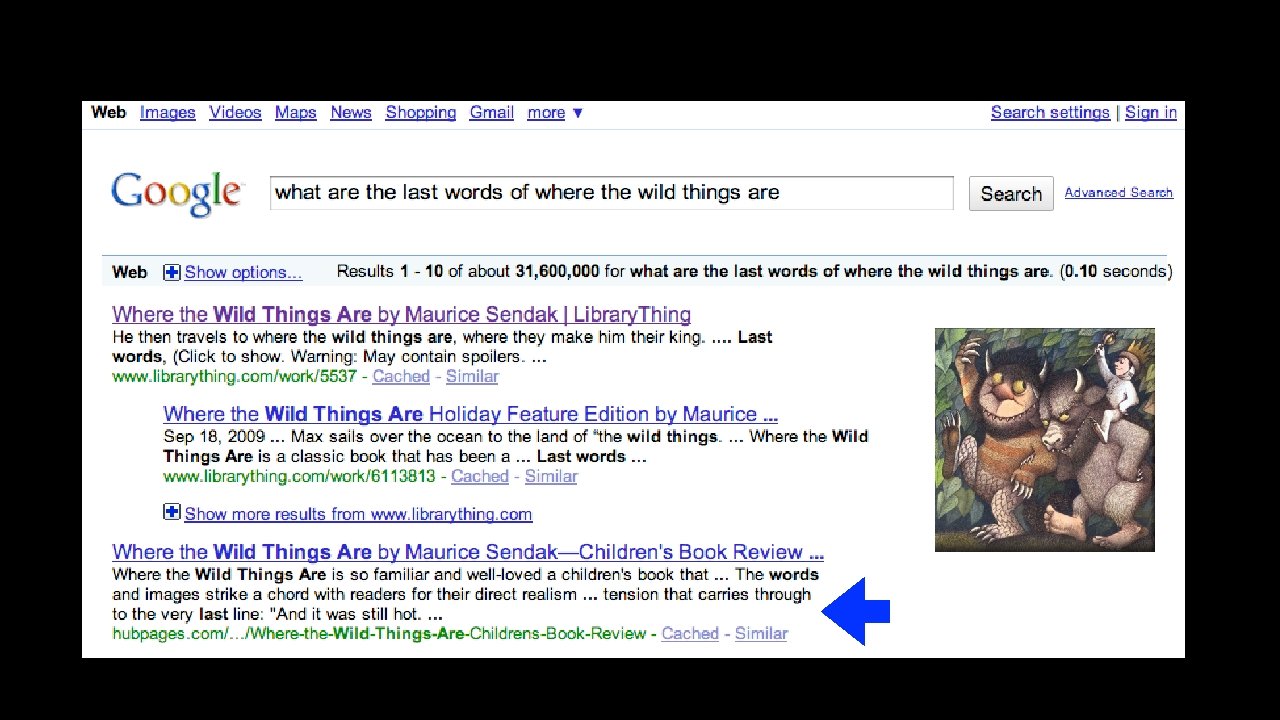Open the Shopping tab

[421, 113]
